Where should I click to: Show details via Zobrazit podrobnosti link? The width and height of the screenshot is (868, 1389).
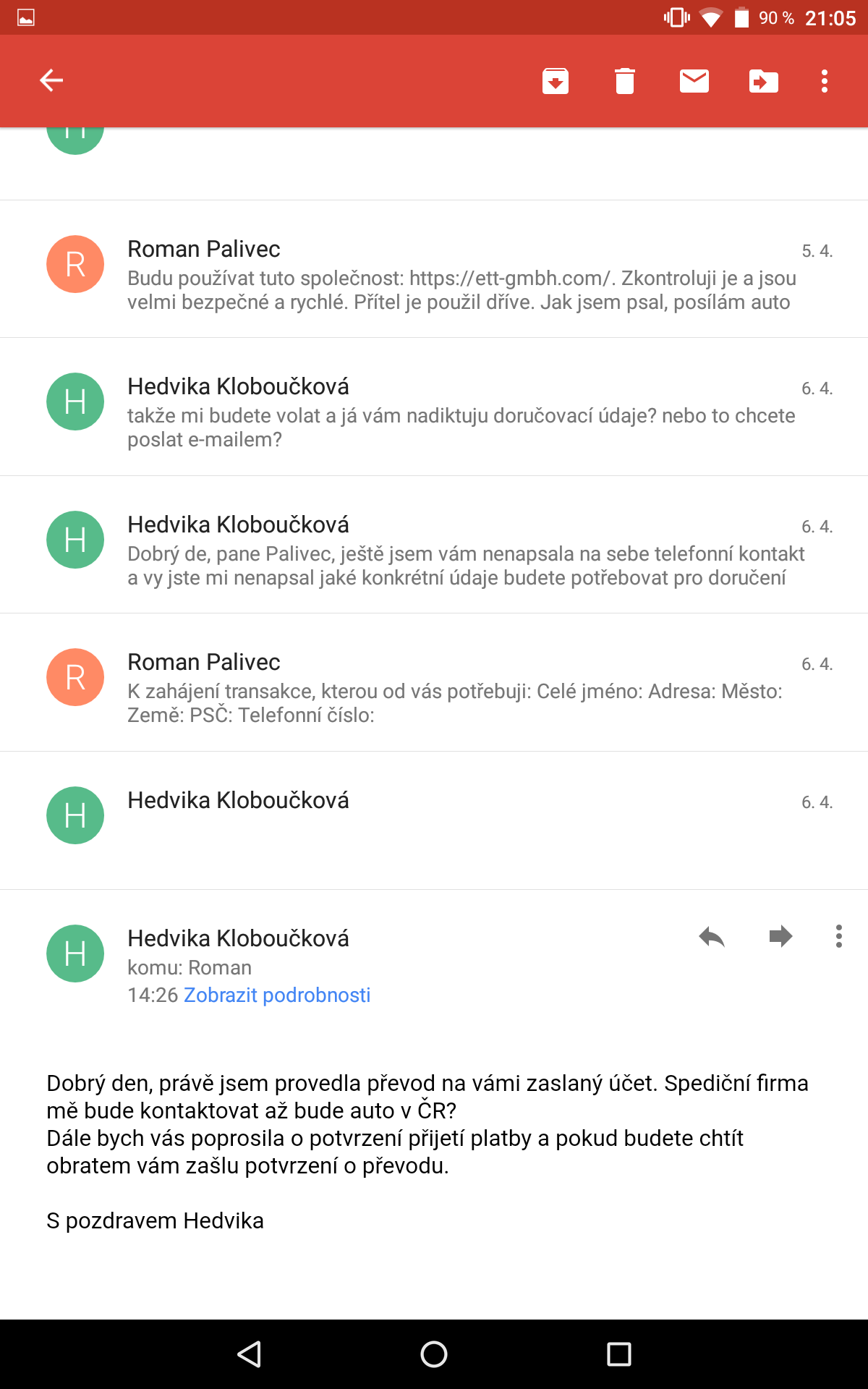click(x=277, y=995)
